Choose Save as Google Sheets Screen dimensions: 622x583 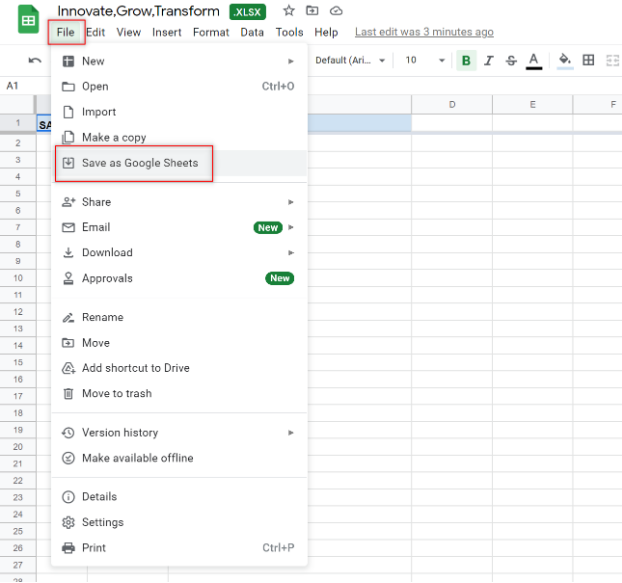(x=179, y=163)
